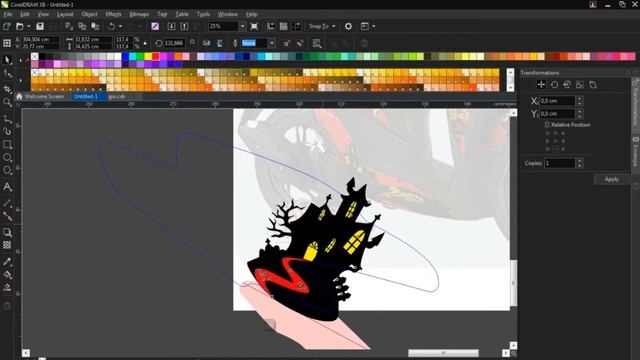640x360 pixels.
Task: Click the rotation angle input field
Action: pos(175,43)
